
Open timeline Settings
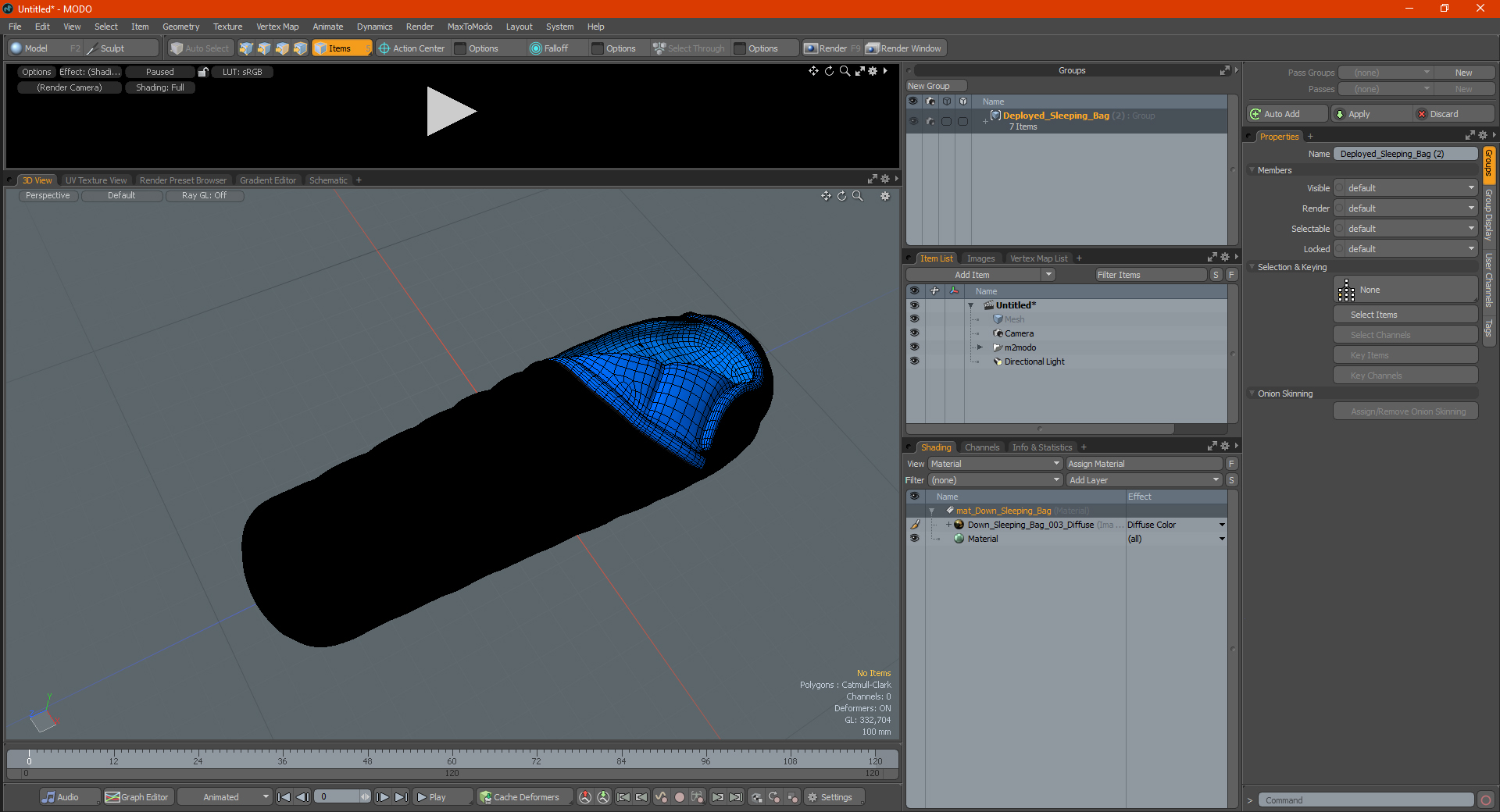[834, 797]
